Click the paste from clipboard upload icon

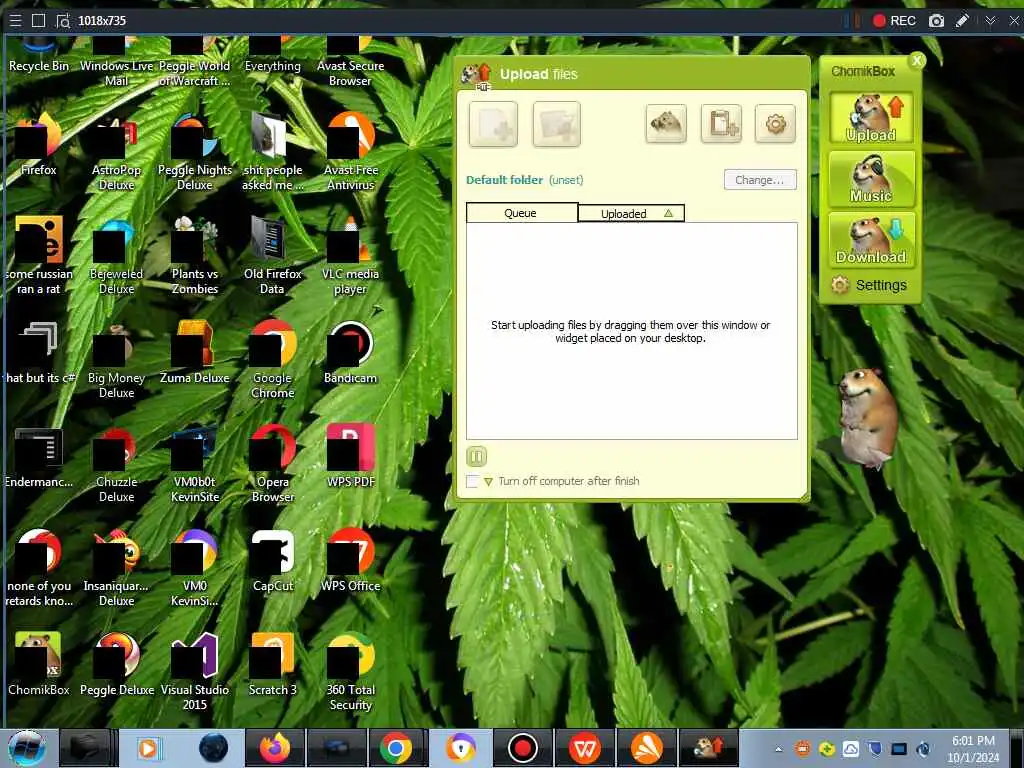[722, 123]
